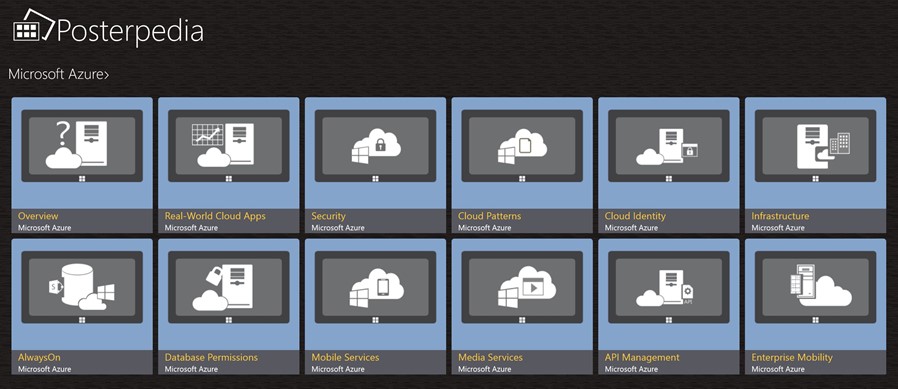Viewport: 898px width, 389px height.
Task: Select the Security cloud lock icon
Action: pos(376,147)
